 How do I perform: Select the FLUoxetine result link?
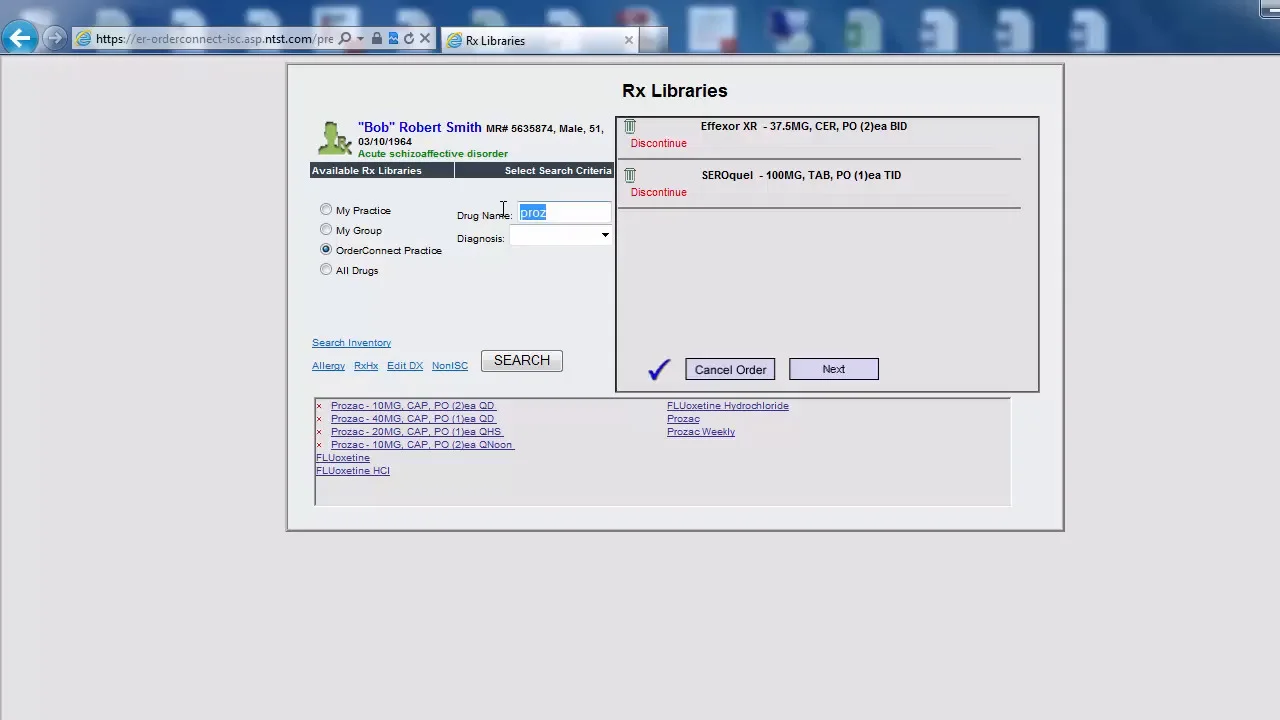pyautogui.click(x=343, y=458)
